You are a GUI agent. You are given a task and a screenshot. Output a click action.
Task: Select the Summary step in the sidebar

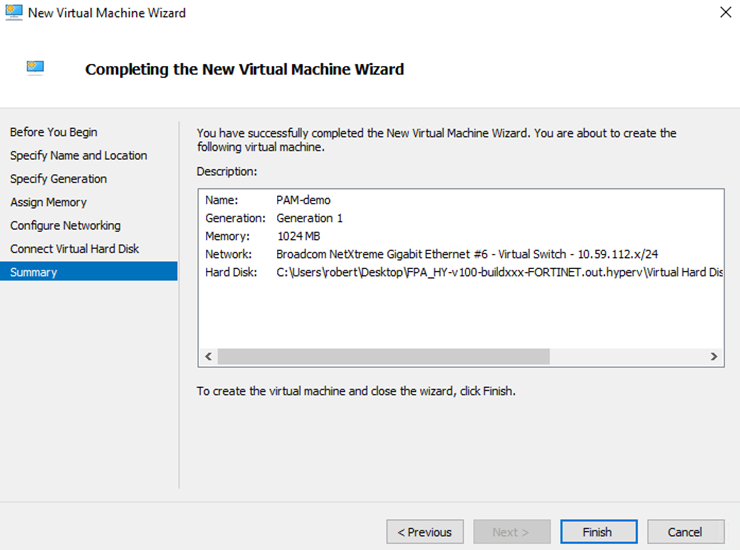click(34, 272)
